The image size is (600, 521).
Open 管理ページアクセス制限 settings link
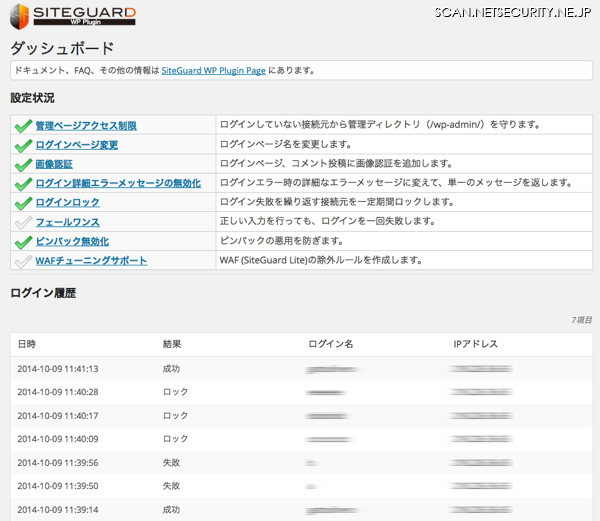tap(86, 126)
